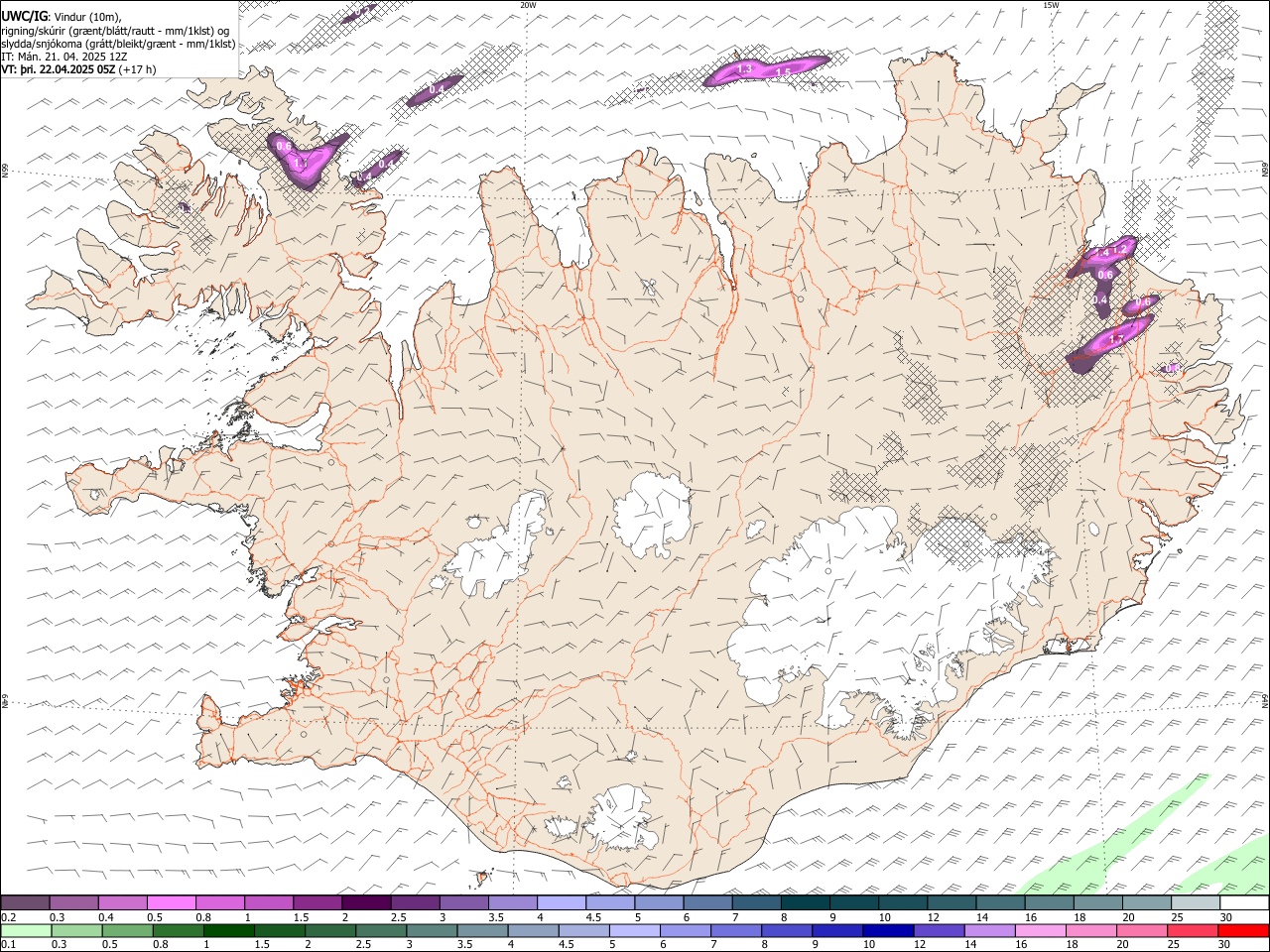This screenshot has height=952, width=1270.
Task: Click the '30' label in the lower legend
Action: (1224, 945)
